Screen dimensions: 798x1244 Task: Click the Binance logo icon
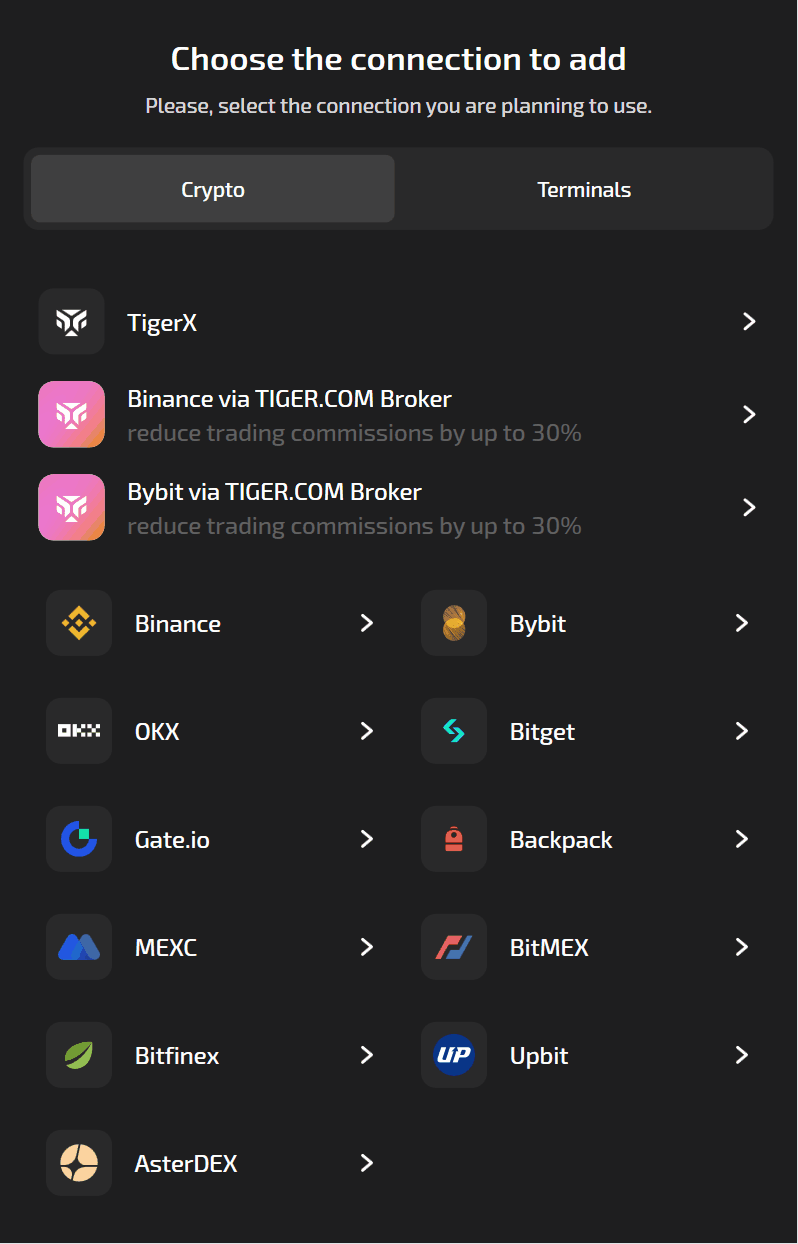pyautogui.click(x=79, y=623)
